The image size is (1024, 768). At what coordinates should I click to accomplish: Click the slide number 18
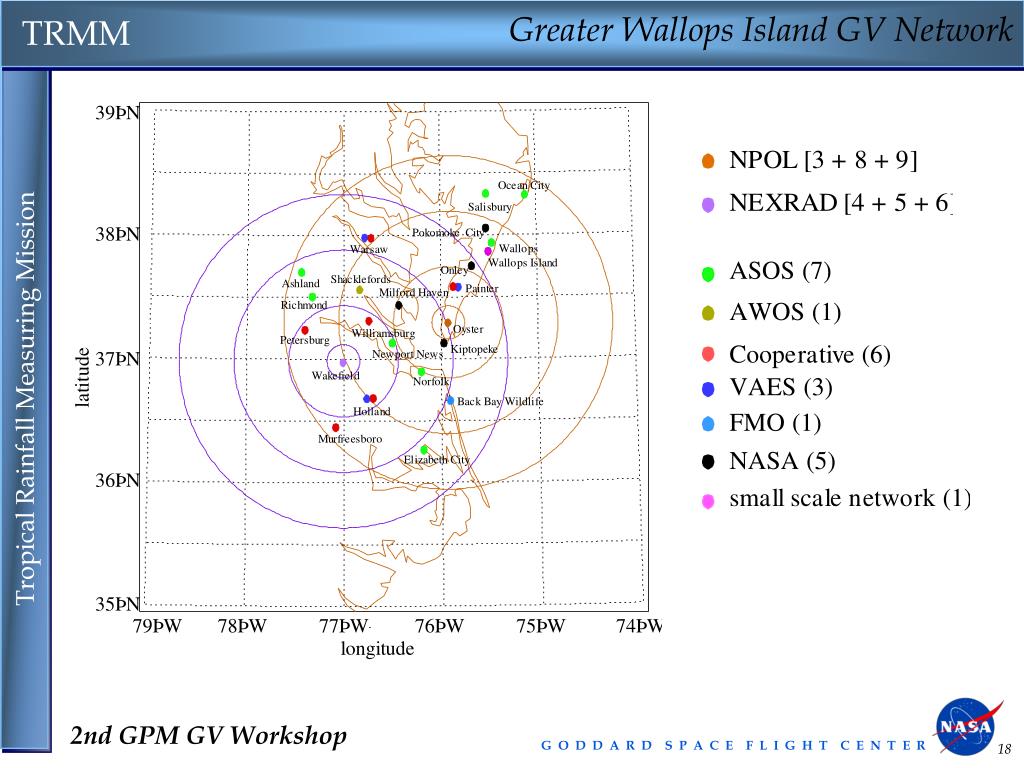1004,749
